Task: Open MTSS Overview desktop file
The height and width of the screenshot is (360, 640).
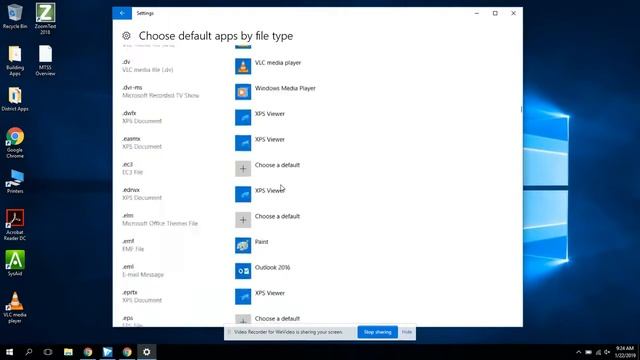Action: tap(45, 60)
